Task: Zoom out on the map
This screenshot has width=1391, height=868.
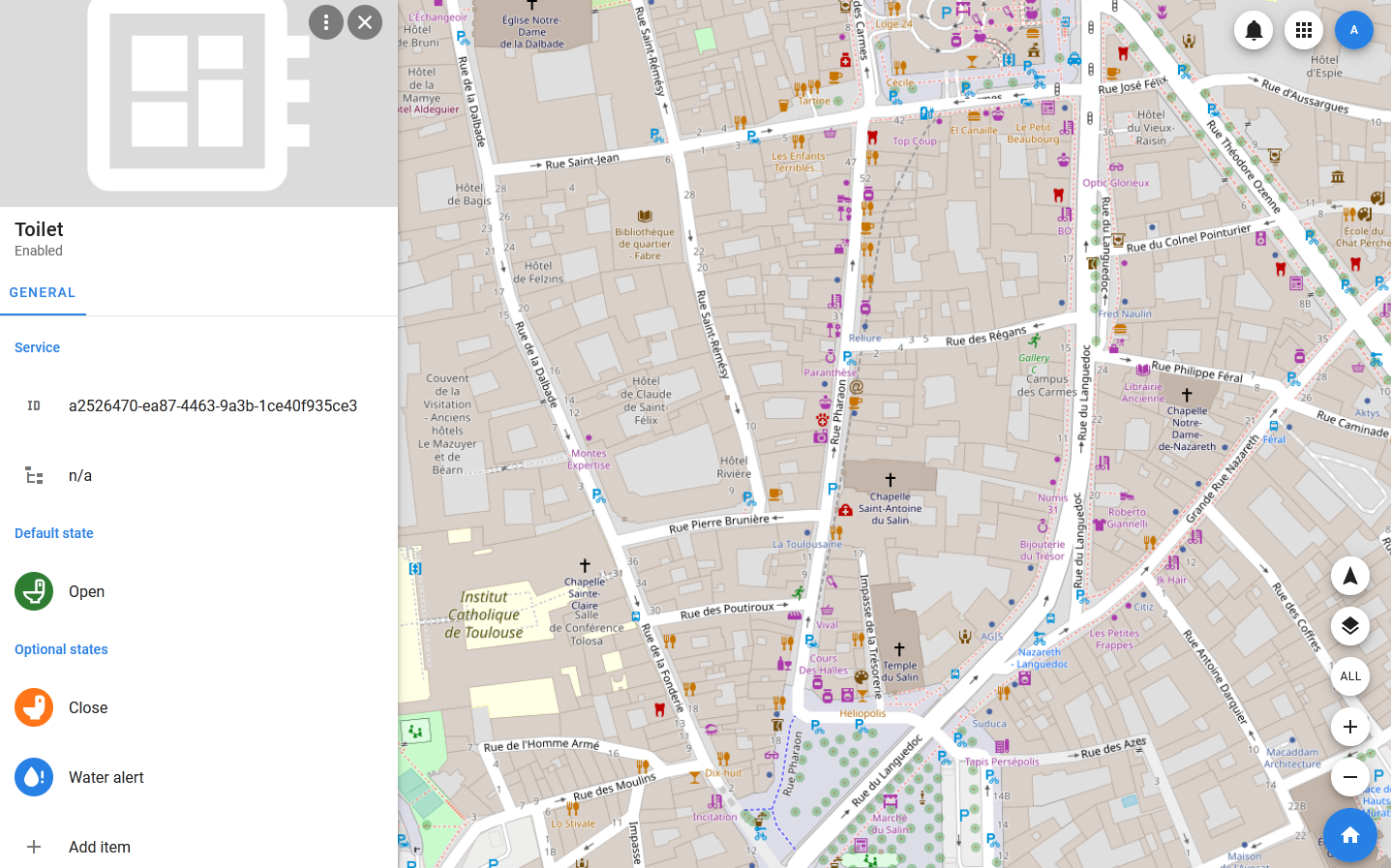Action: point(1349,777)
